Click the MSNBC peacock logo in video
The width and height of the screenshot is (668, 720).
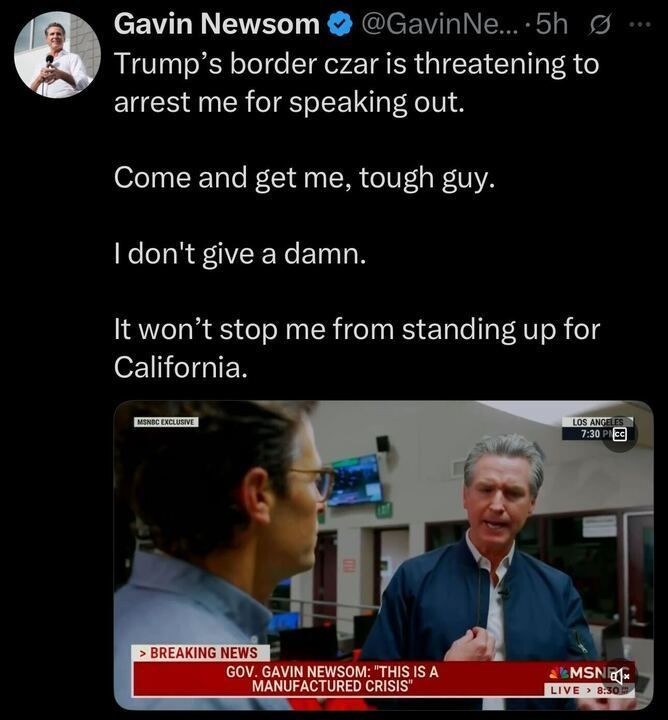559,674
